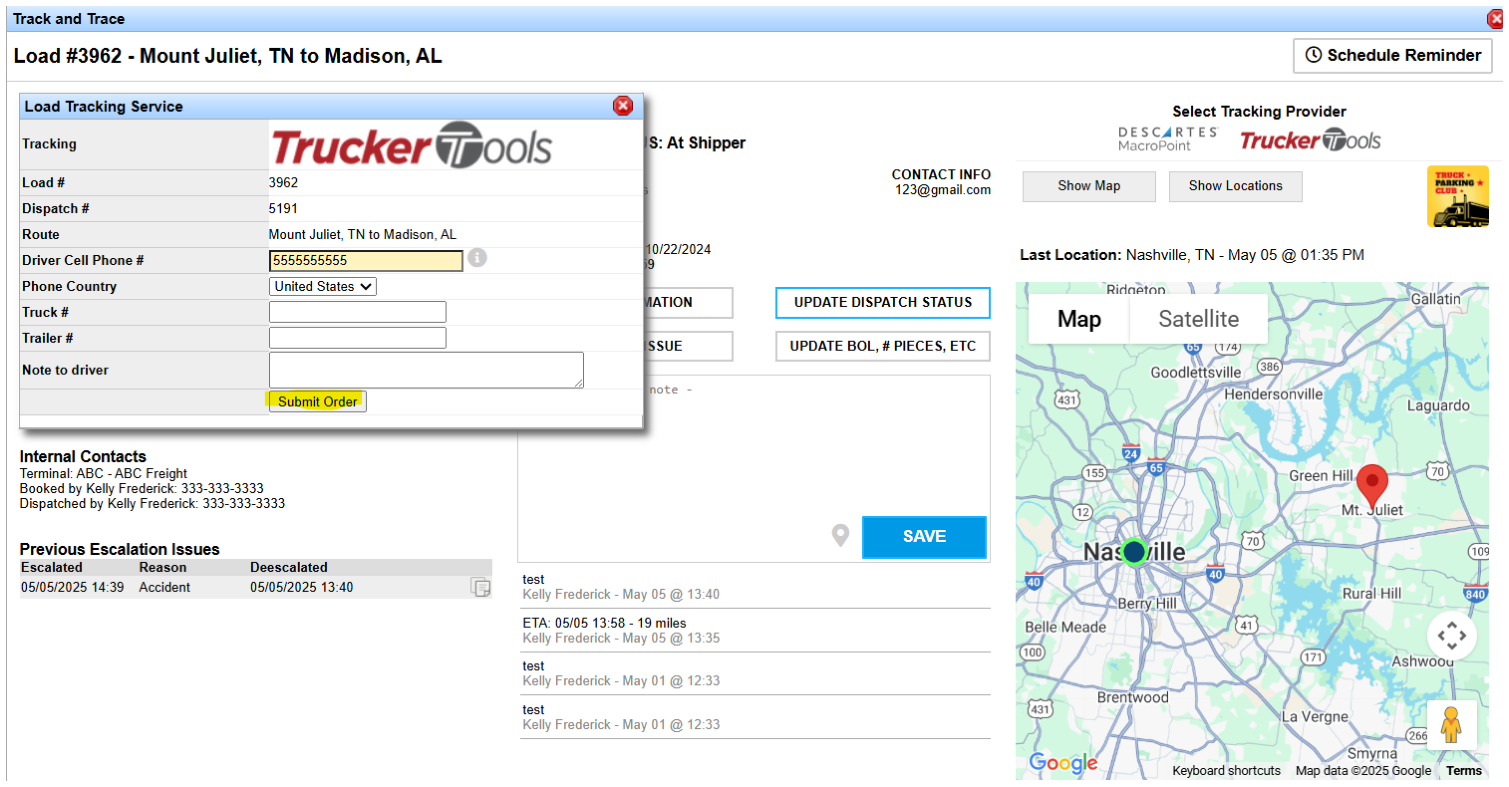Click the Schedule Reminder button
This screenshot has width=1509, height=787.
tap(1393, 55)
